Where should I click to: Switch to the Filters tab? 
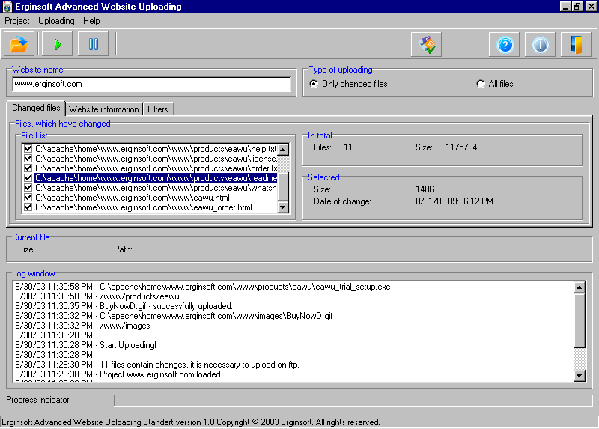[x=158, y=109]
